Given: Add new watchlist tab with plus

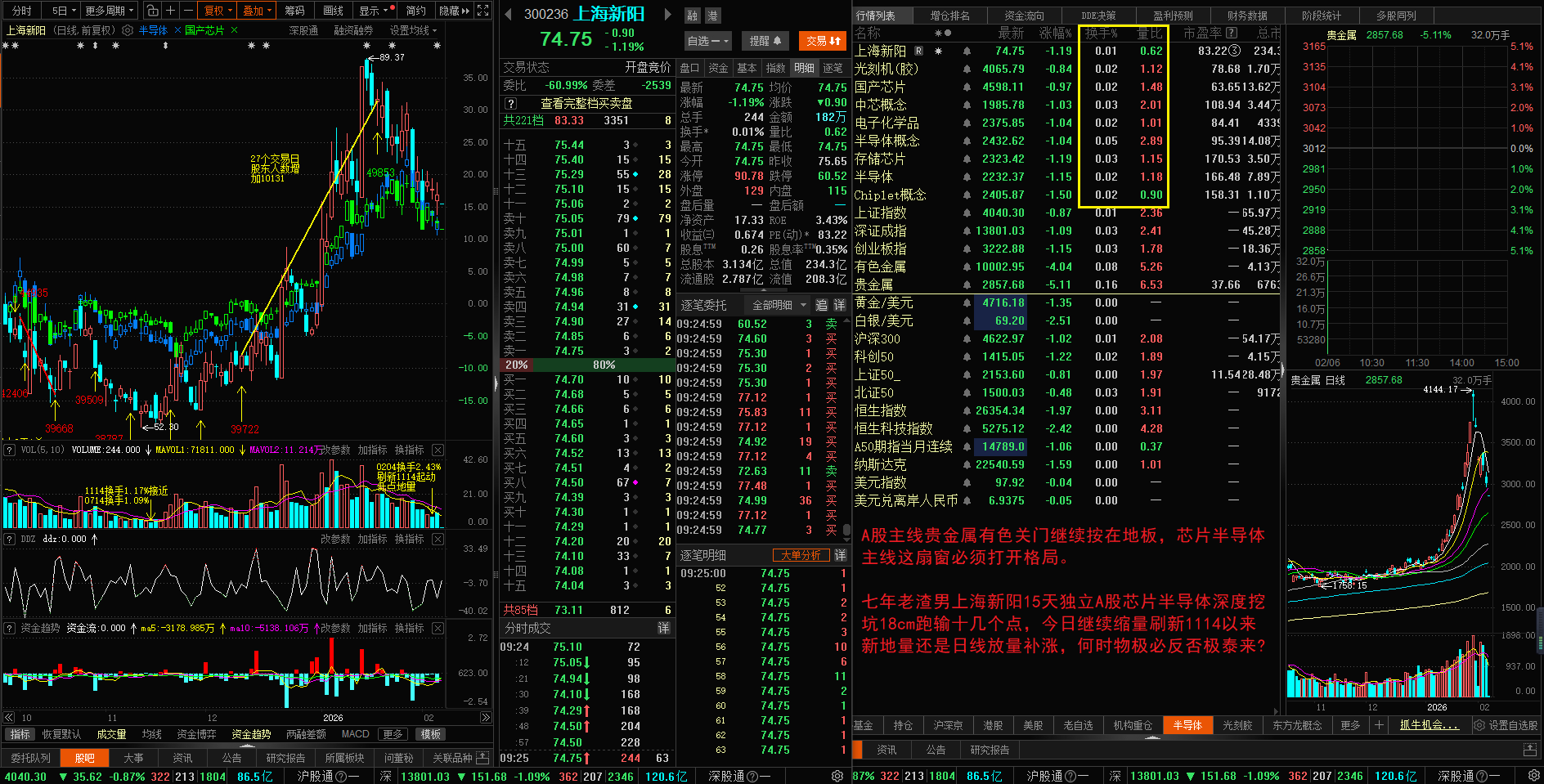Looking at the screenshot, I should click(1379, 725).
